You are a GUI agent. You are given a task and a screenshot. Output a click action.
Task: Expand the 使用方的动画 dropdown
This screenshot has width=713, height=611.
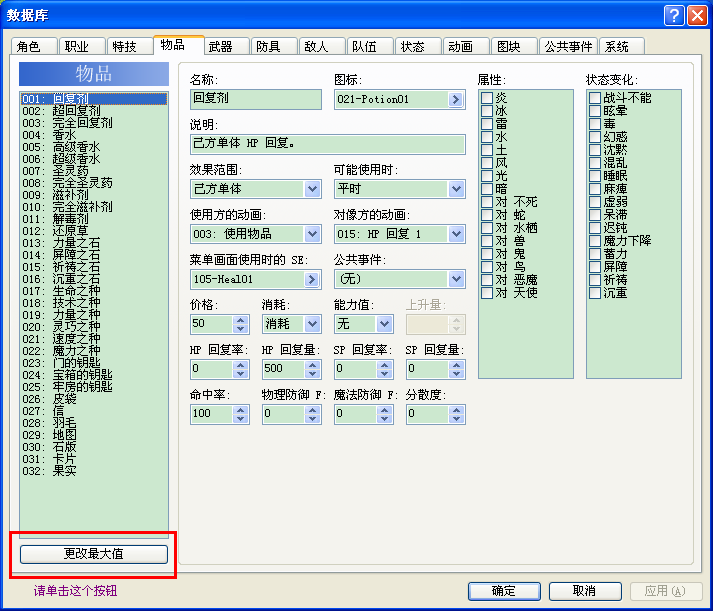pyautogui.click(x=312, y=234)
